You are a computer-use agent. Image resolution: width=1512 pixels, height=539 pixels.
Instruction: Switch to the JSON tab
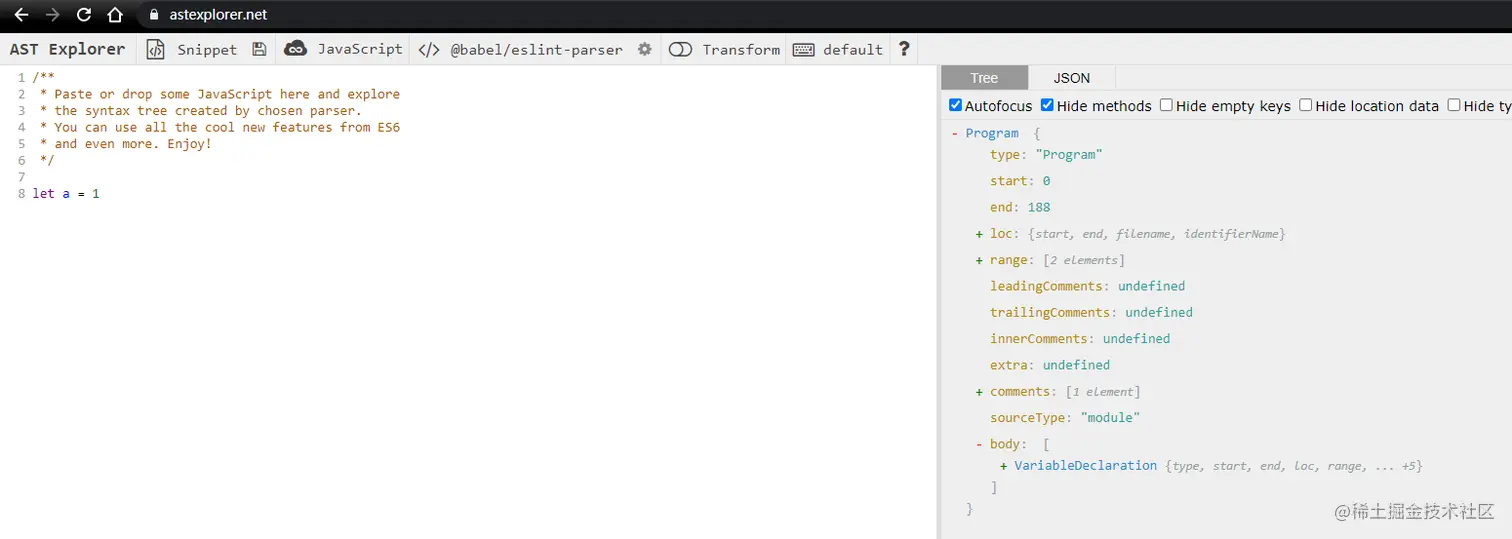tap(1072, 78)
